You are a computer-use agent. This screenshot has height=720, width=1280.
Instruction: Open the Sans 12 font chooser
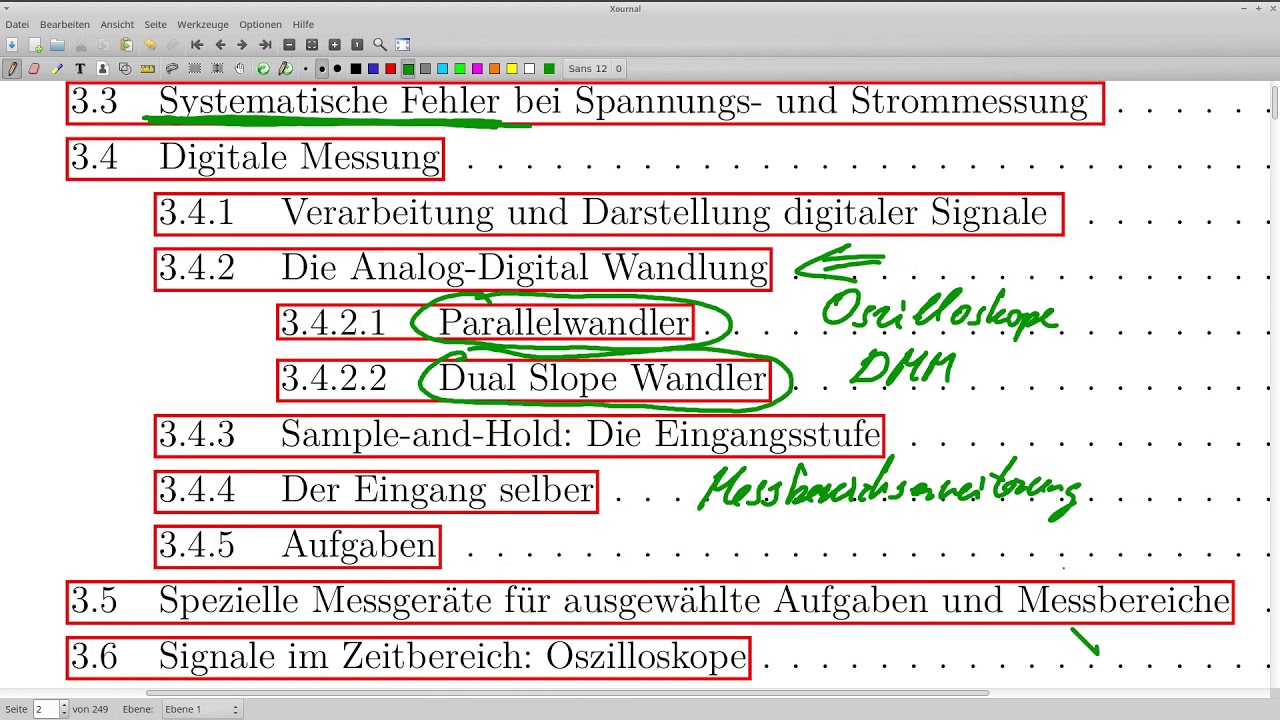[x=595, y=69]
